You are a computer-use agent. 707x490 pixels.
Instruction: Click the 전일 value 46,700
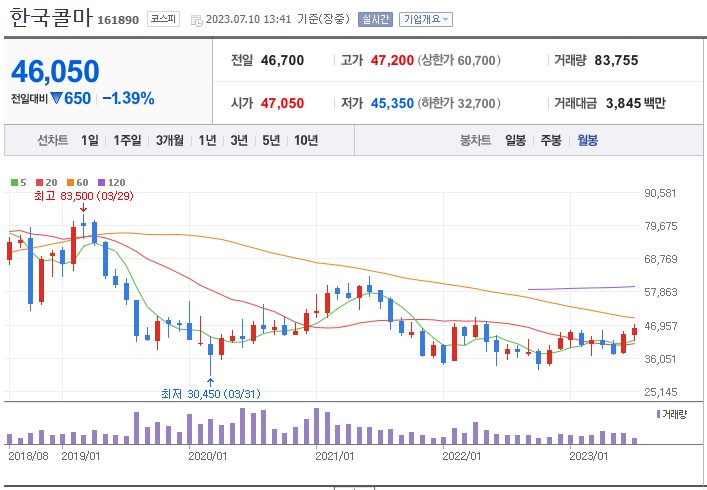pyautogui.click(x=282, y=60)
